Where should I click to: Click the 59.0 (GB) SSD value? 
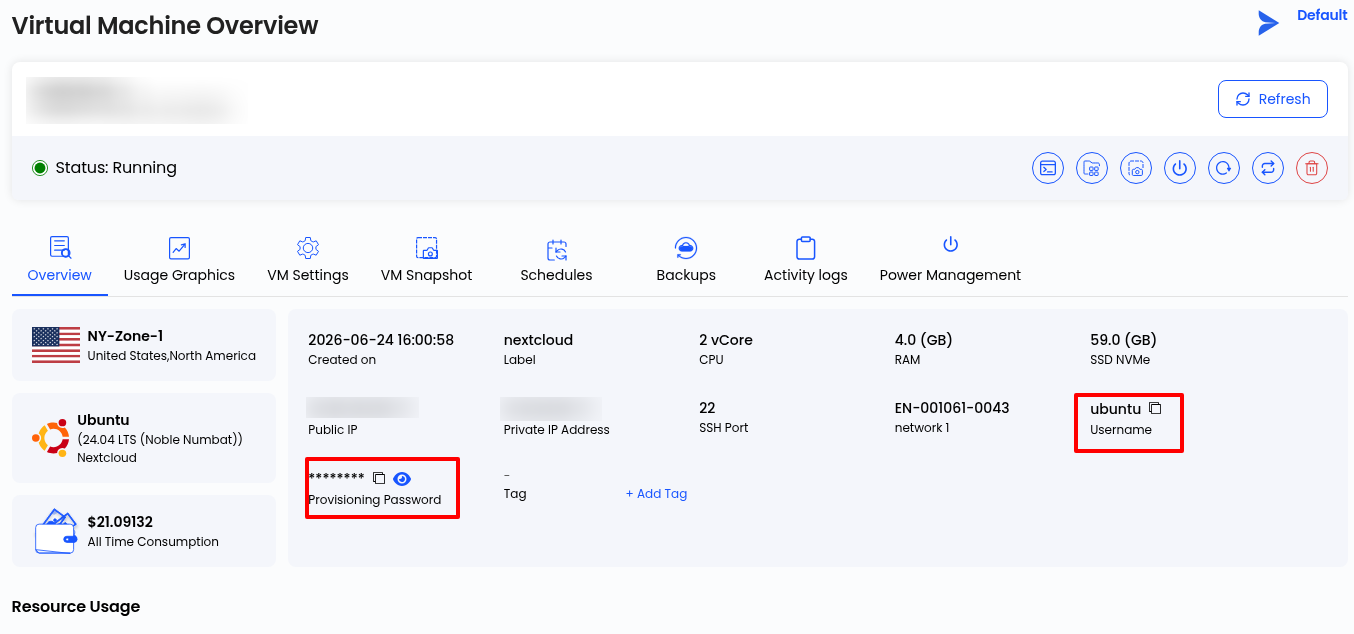[1123, 340]
